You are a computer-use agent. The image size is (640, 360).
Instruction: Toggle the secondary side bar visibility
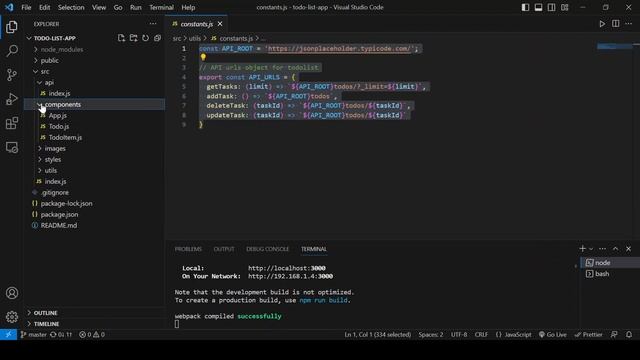click(551, 7)
